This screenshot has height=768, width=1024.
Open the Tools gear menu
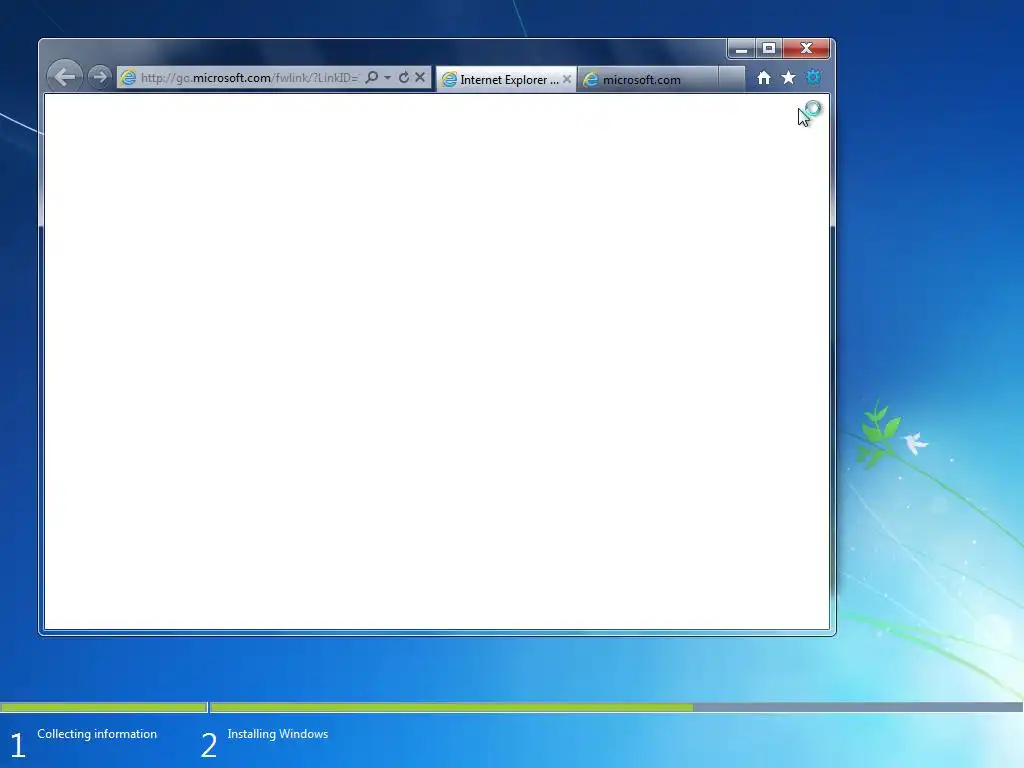(813, 78)
